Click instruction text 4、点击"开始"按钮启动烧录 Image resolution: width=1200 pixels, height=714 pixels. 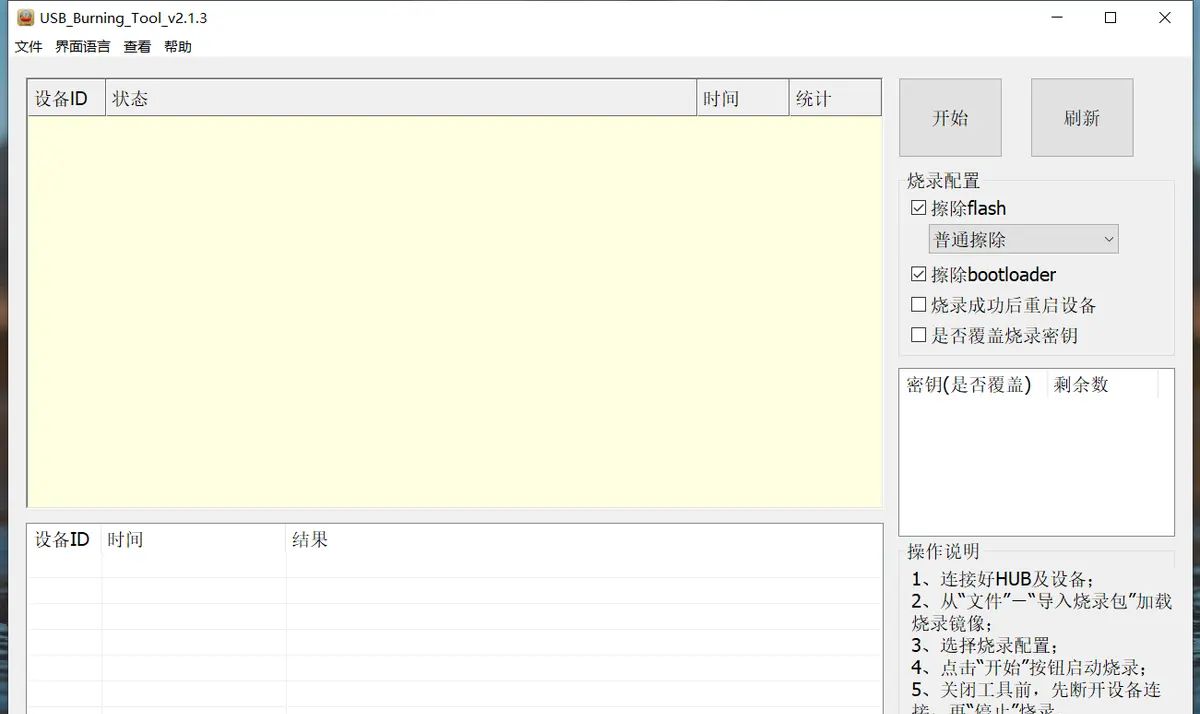tap(1029, 667)
